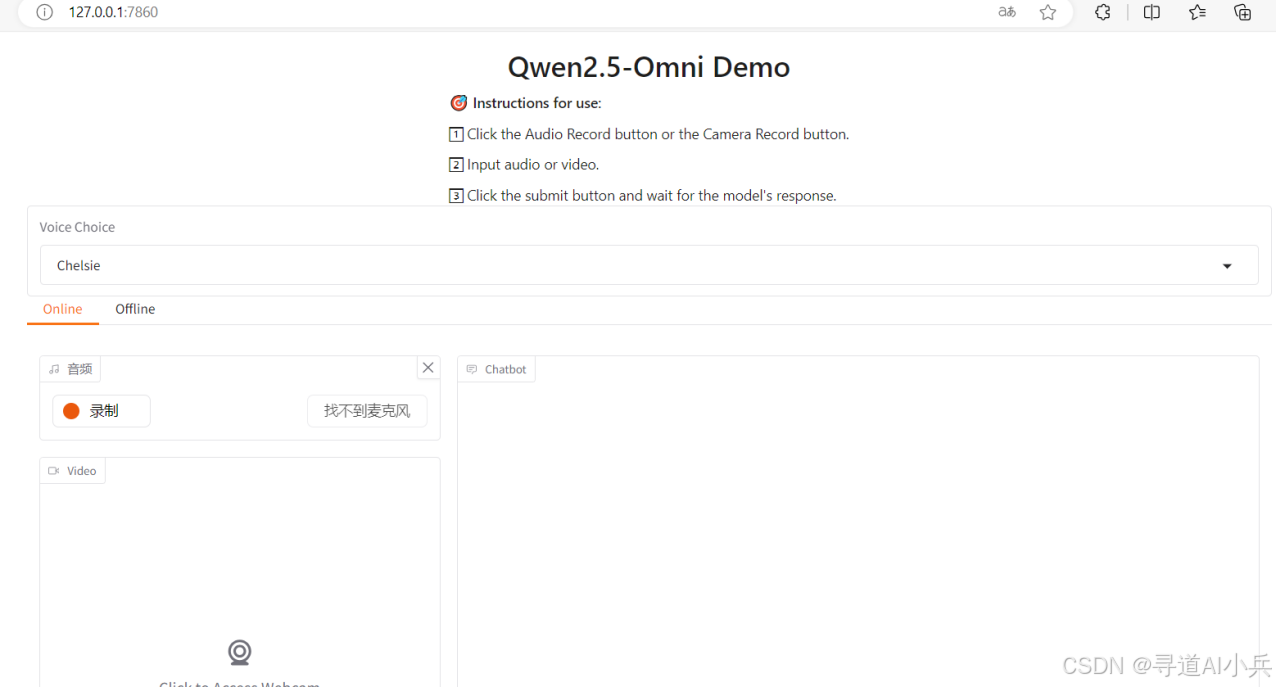
Task: Switch to the Offline tab
Action: [x=135, y=309]
